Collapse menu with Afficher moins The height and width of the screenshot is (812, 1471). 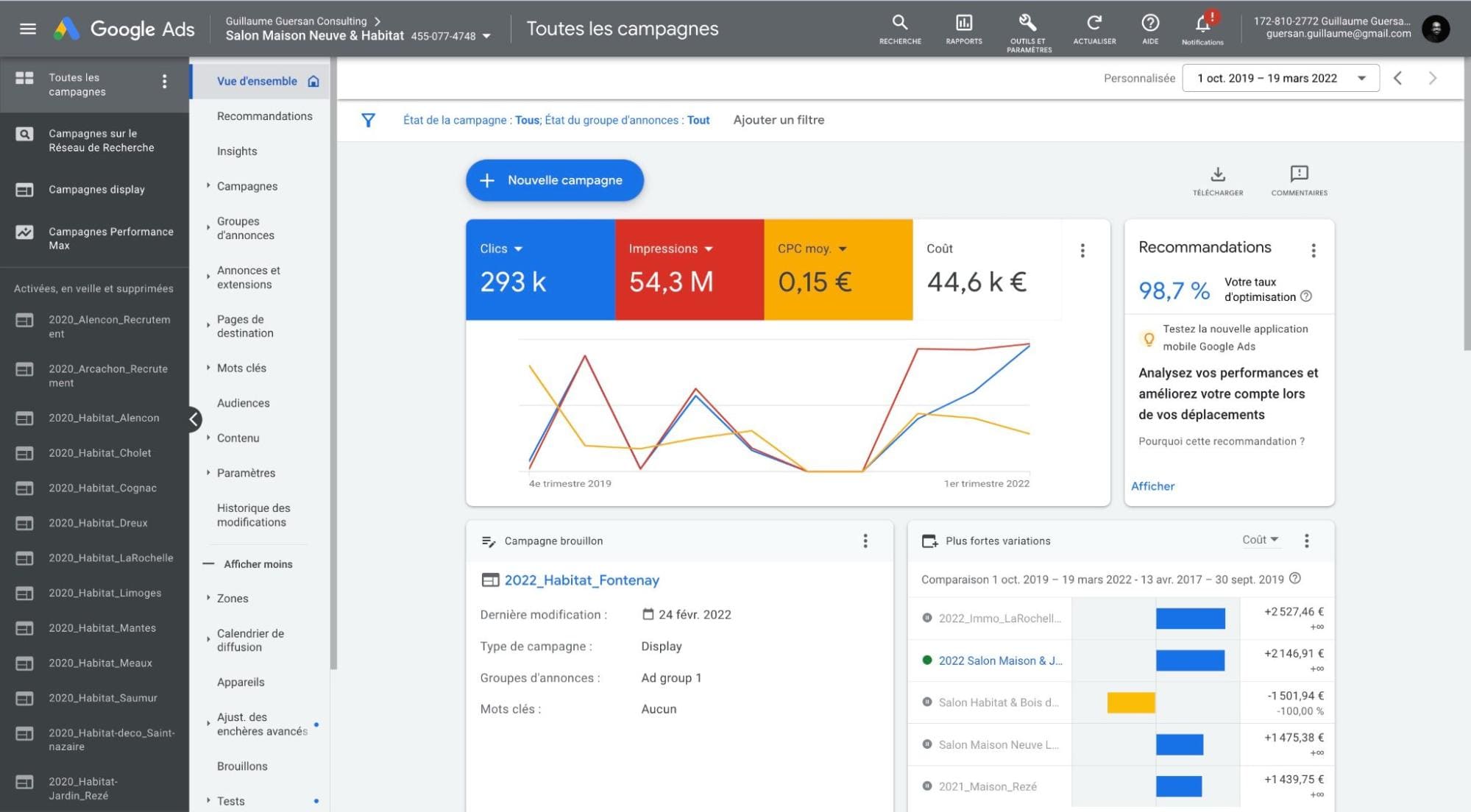249,564
